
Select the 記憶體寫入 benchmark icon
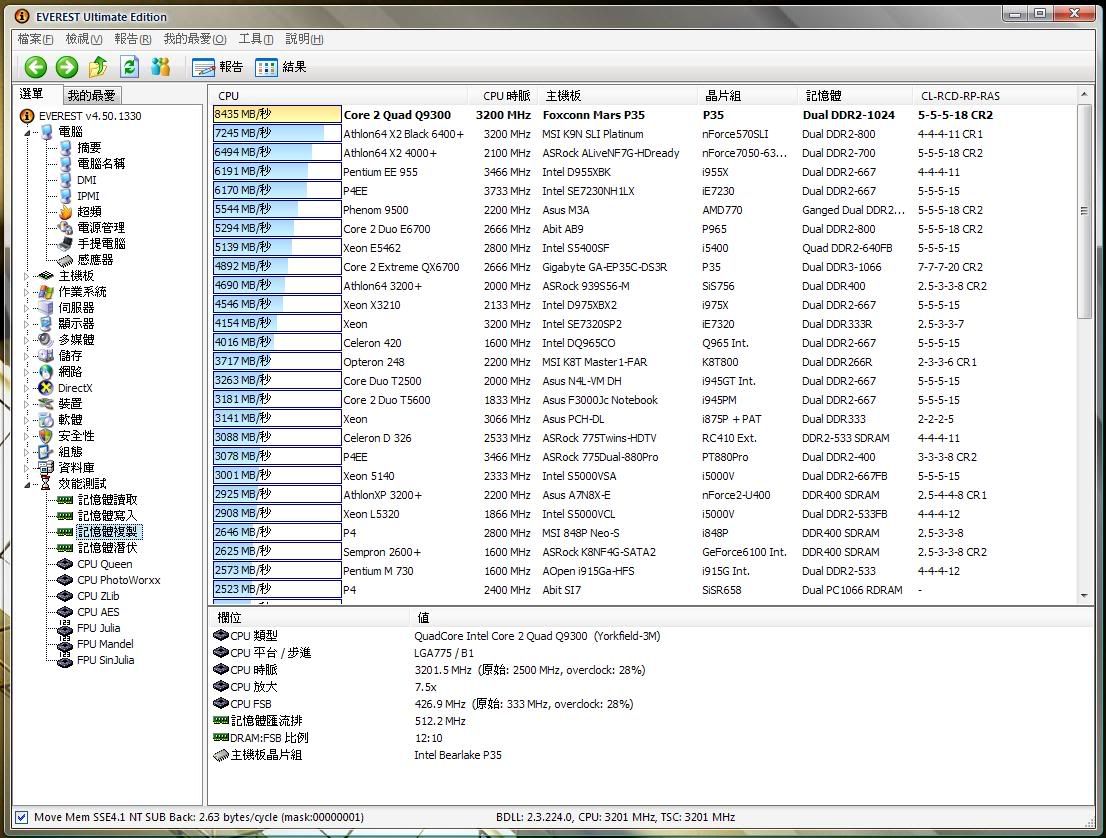pos(65,516)
